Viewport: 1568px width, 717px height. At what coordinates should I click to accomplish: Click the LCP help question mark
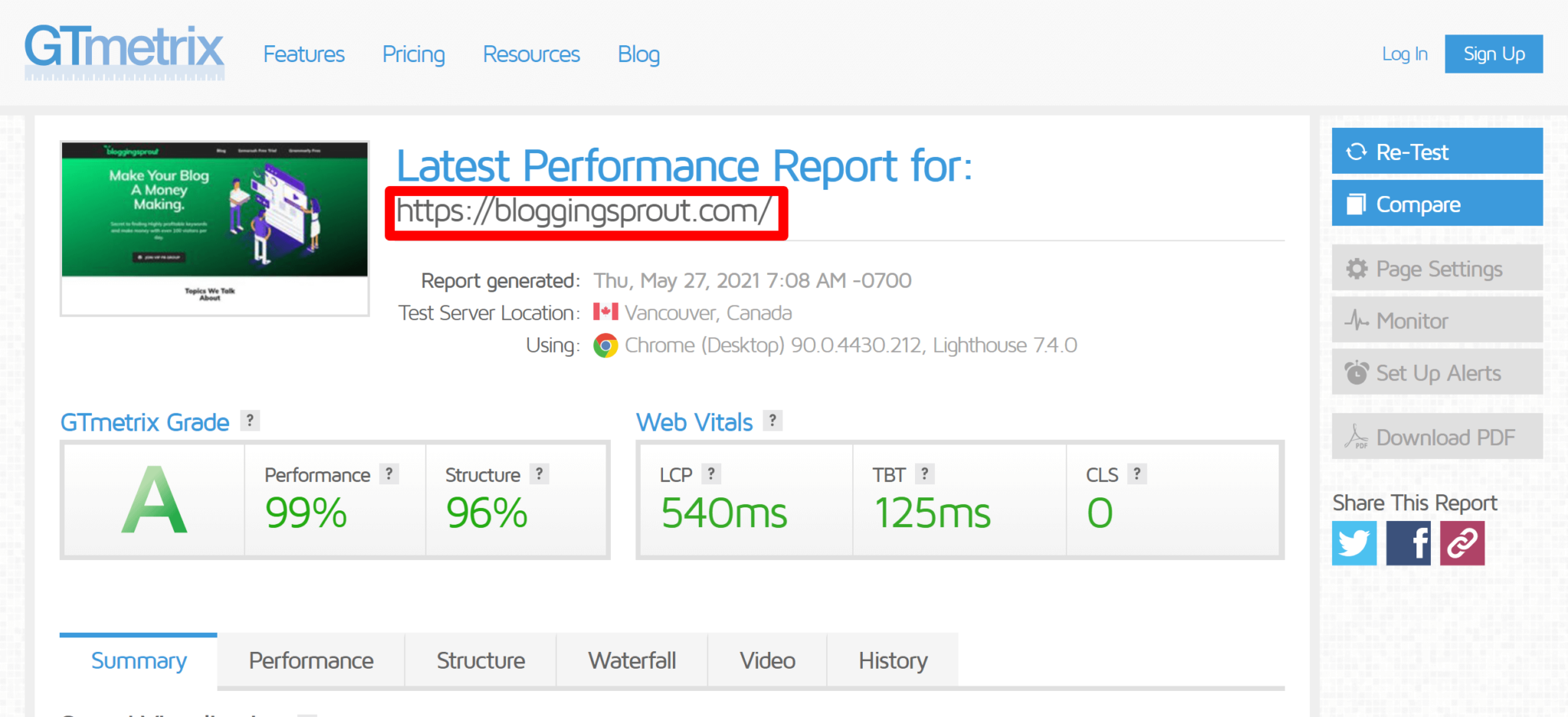click(x=711, y=474)
